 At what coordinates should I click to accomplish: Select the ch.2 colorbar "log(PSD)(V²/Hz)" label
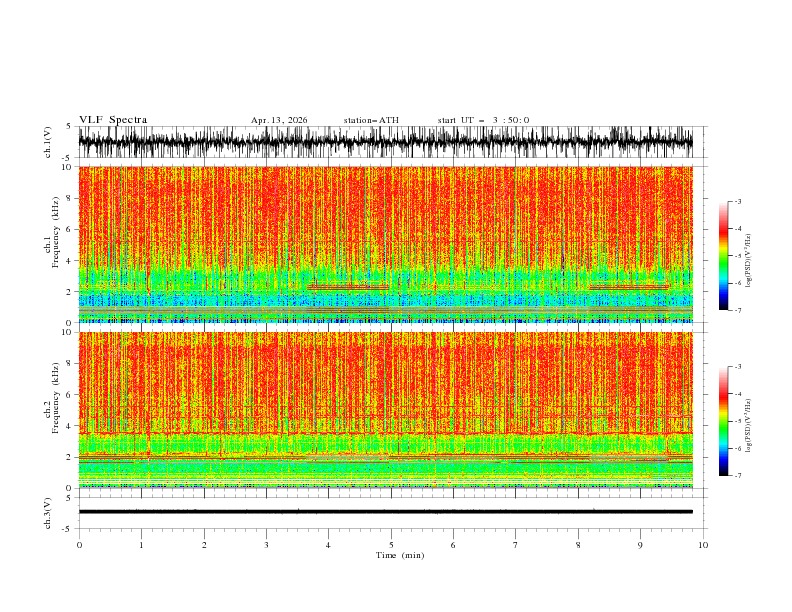click(x=748, y=425)
